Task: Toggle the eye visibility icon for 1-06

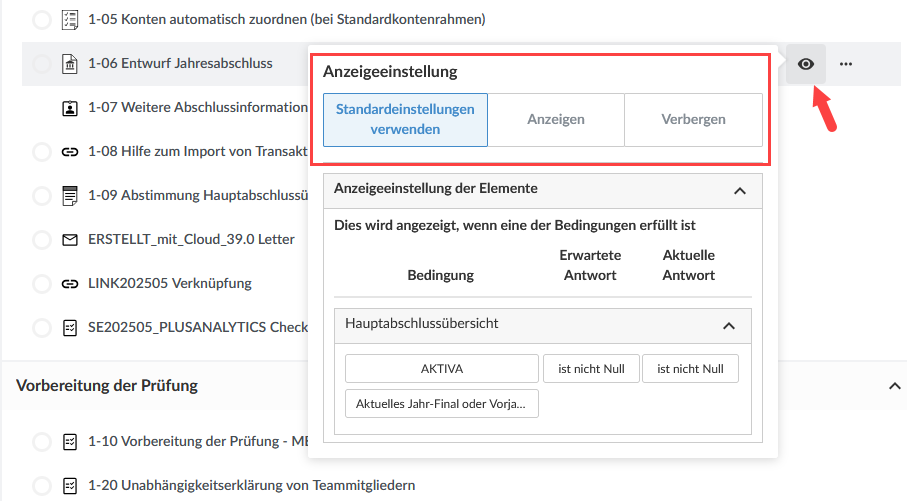Action: click(806, 64)
